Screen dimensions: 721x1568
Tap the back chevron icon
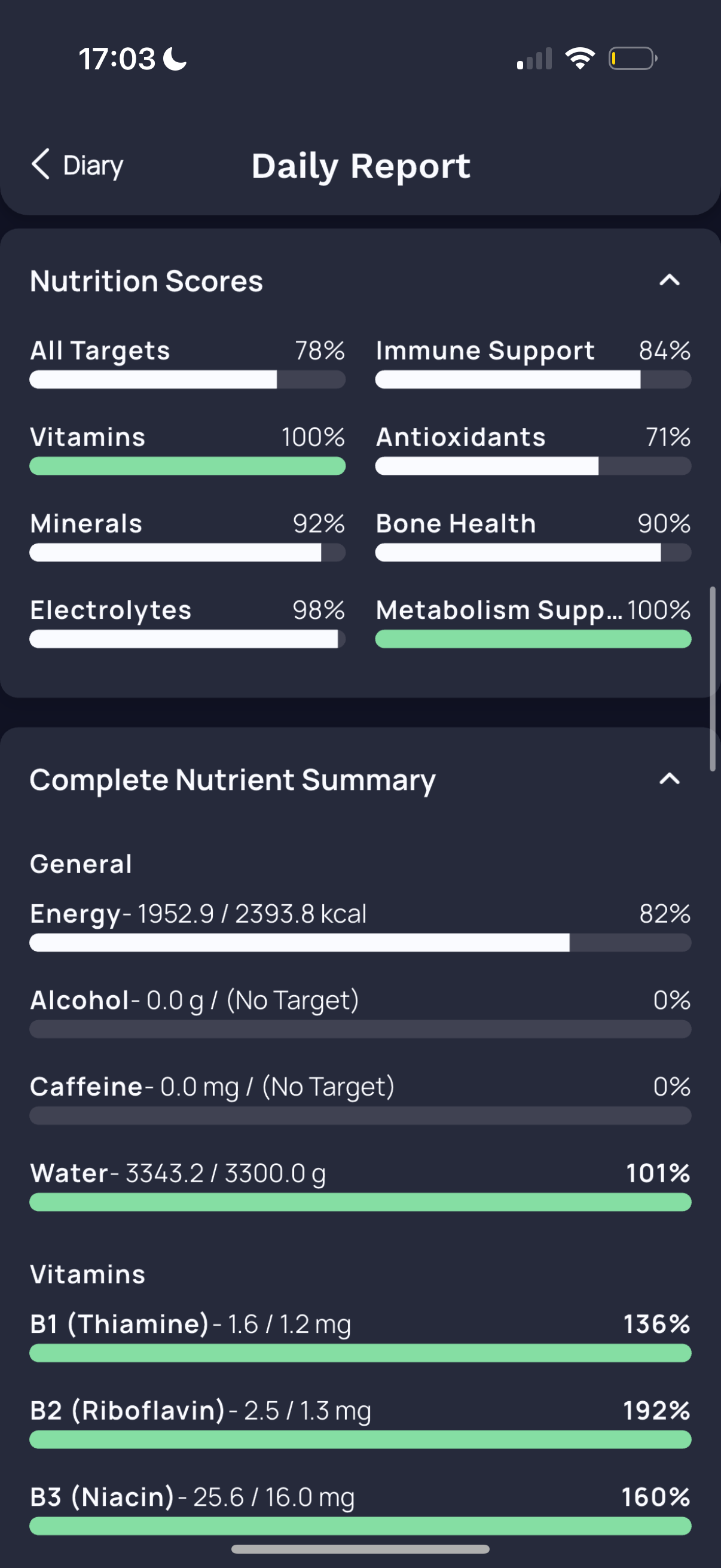point(40,164)
